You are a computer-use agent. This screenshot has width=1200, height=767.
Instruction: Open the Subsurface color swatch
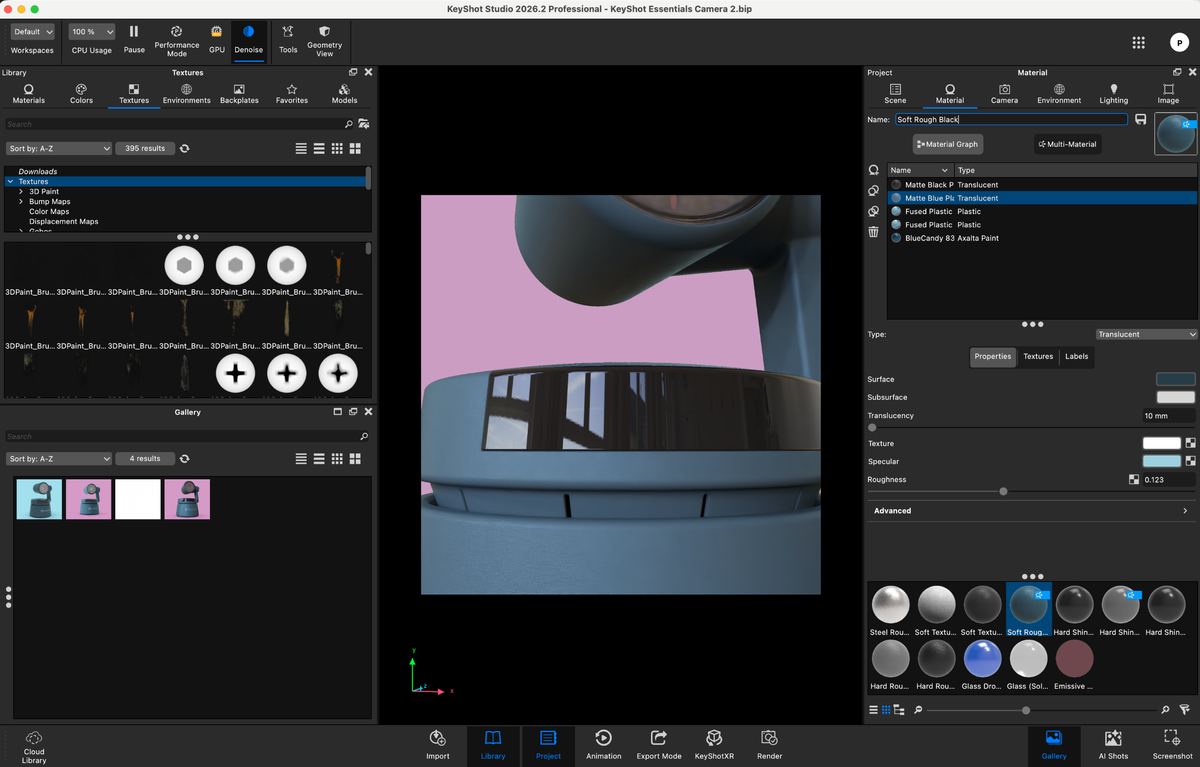pos(1175,397)
